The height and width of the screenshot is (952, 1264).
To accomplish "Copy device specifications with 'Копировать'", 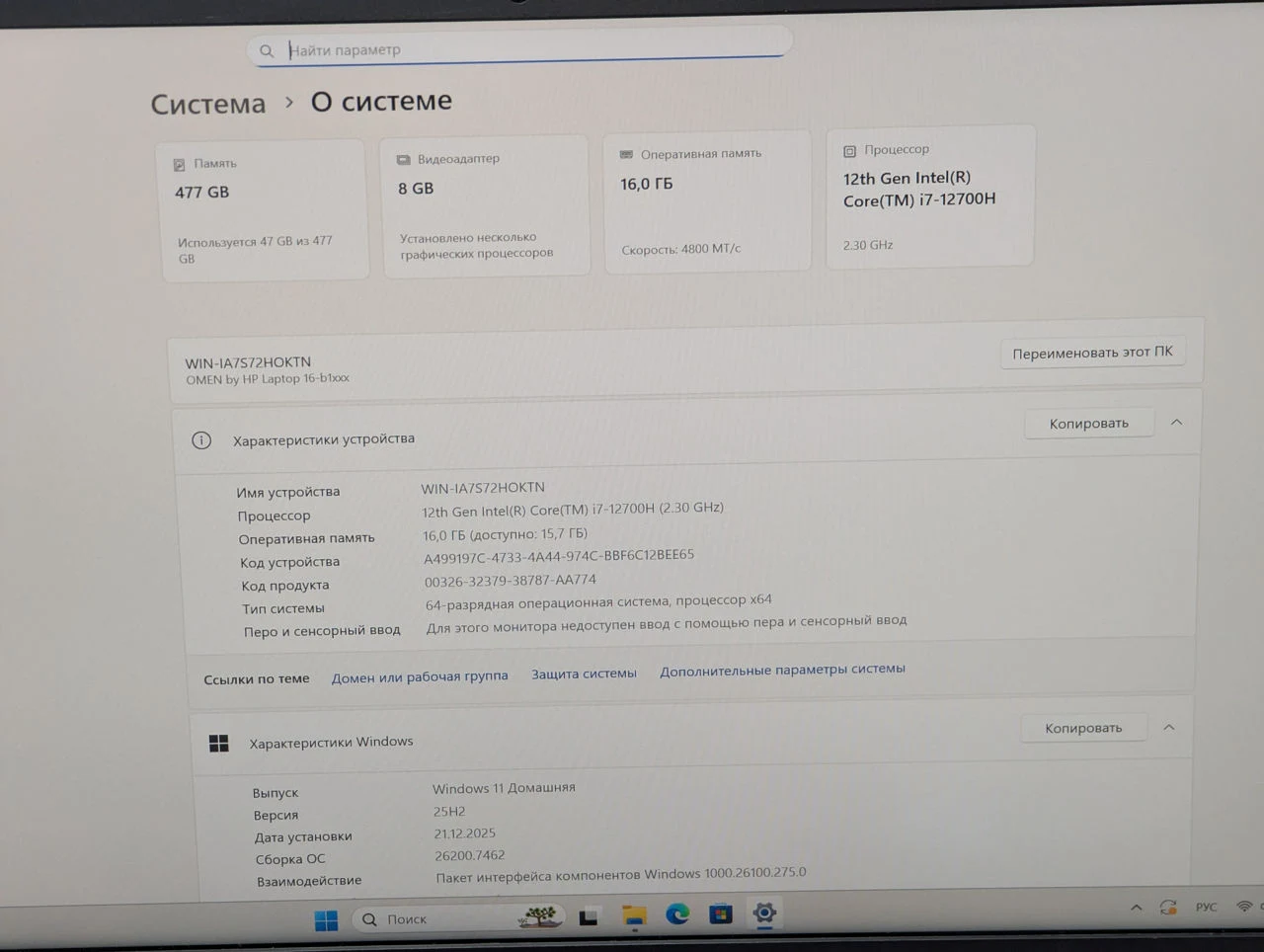I will point(1088,424).
